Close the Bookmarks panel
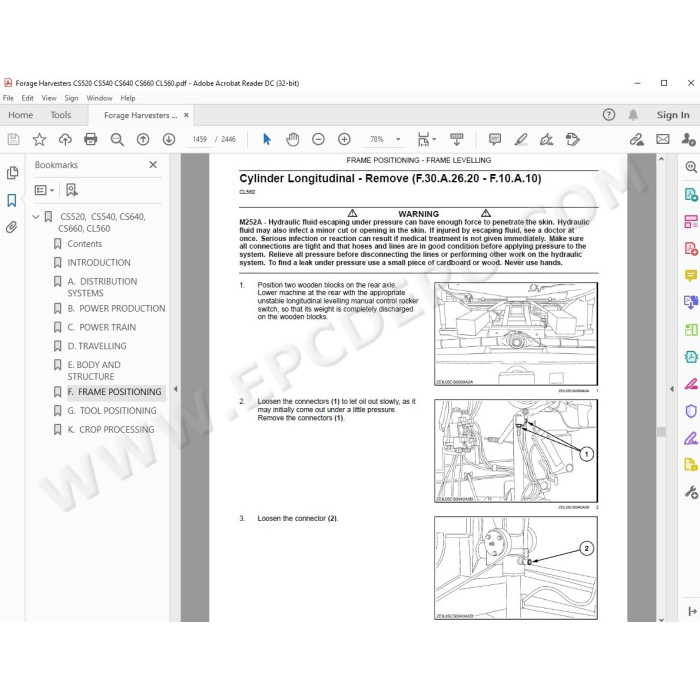 153,165
